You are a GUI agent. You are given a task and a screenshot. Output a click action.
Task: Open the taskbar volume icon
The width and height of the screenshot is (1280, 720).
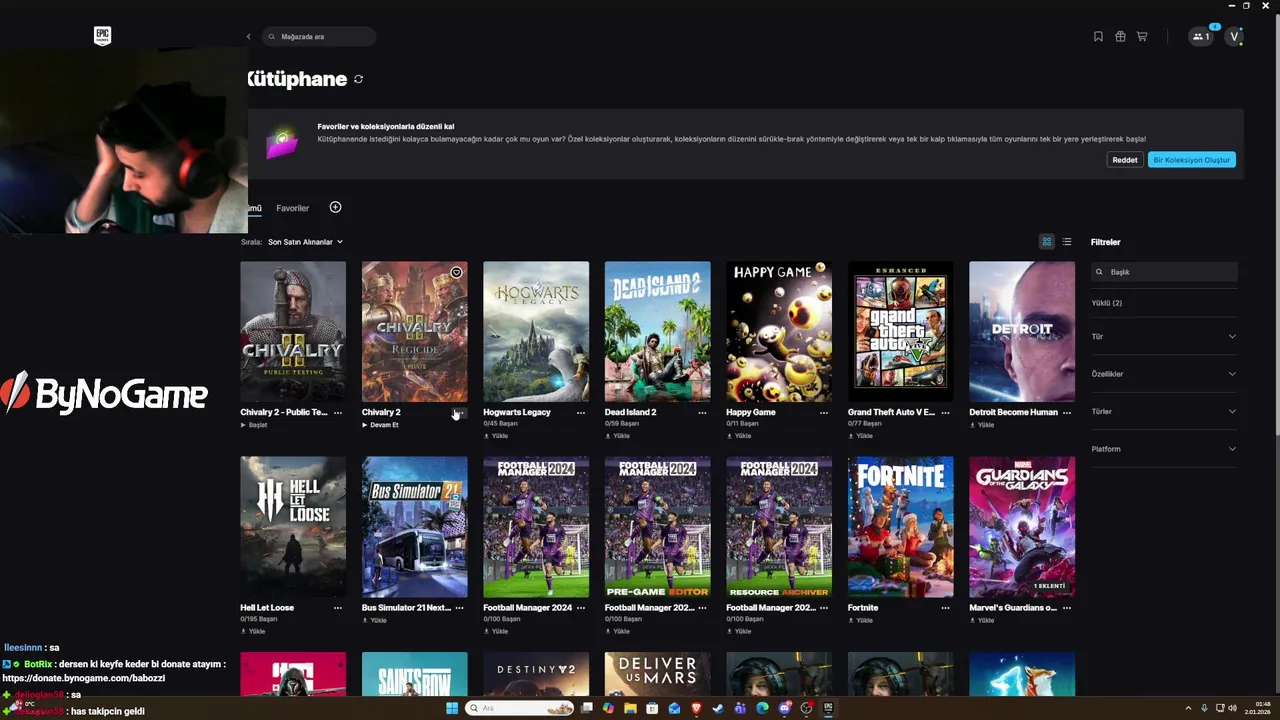1232,708
